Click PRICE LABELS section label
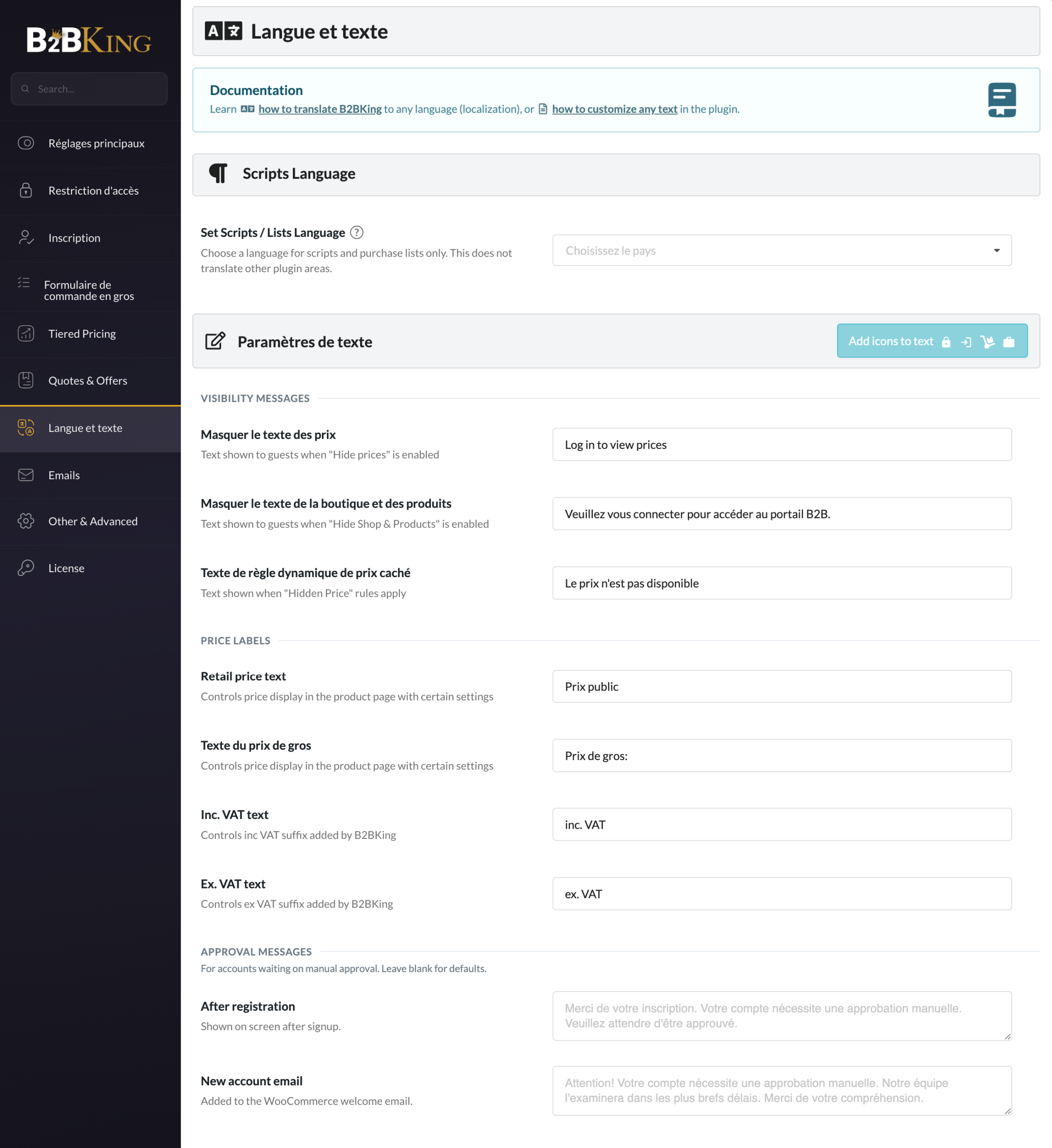The image size is (1052, 1148). coord(235,641)
